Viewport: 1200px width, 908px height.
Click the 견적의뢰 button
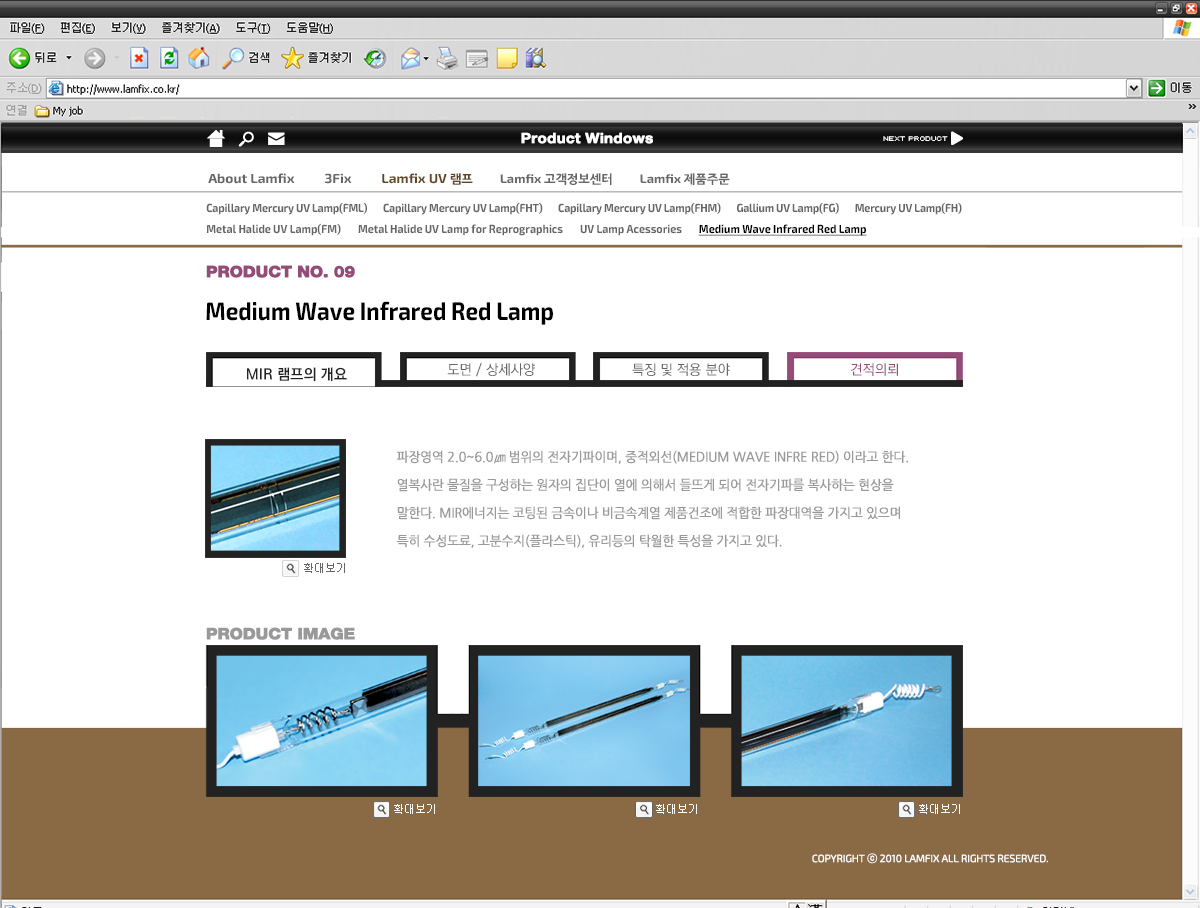point(874,369)
